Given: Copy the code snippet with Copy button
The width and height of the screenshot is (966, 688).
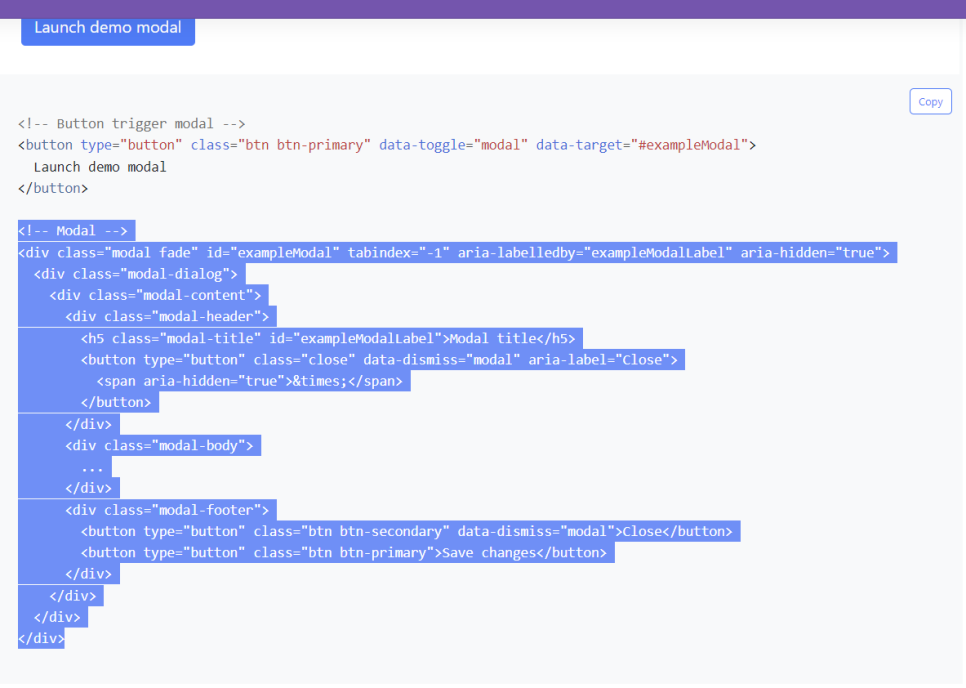Looking at the screenshot, I should pos(930,102).
